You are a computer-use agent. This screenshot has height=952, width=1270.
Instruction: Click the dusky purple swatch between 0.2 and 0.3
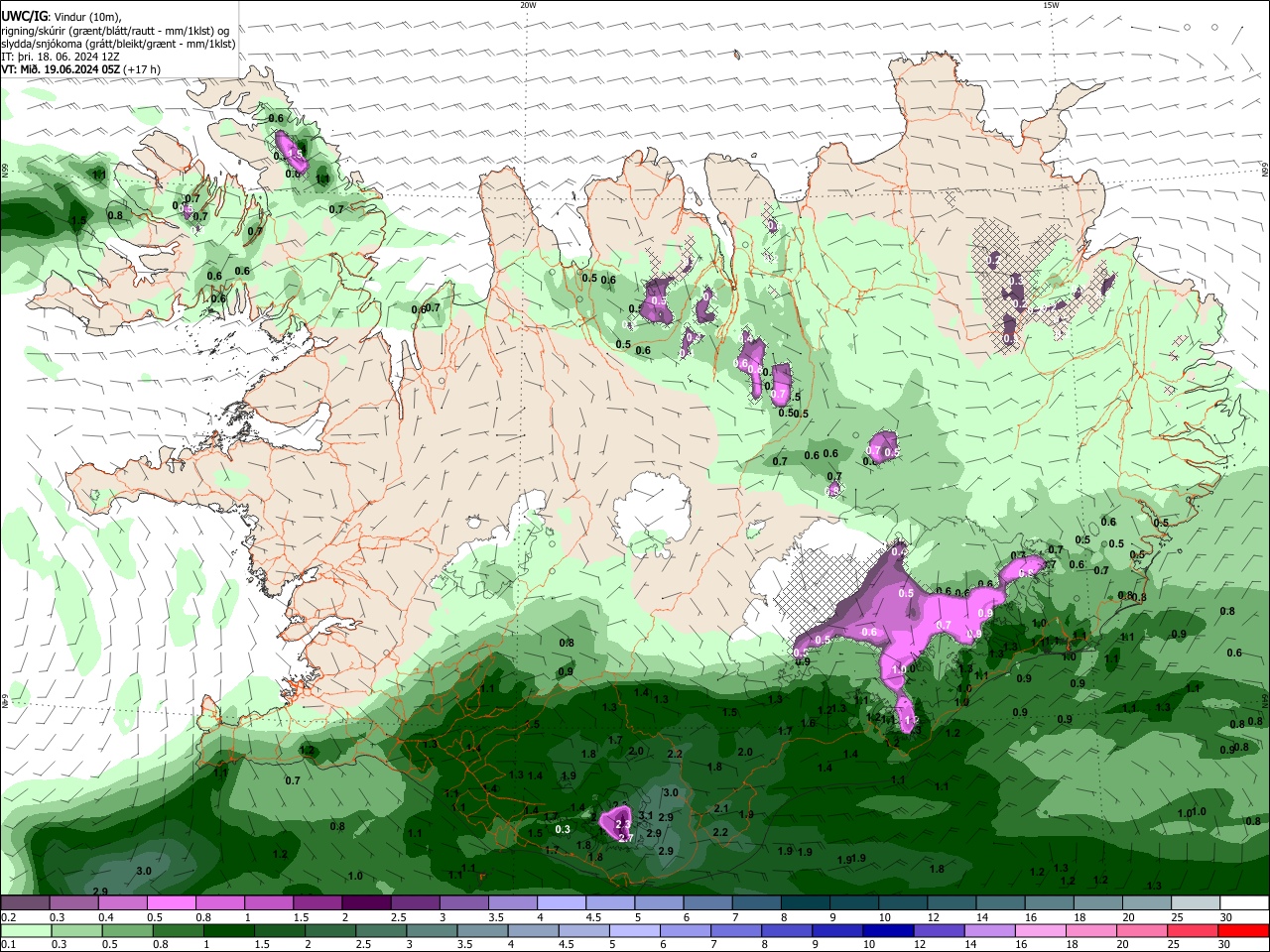point(25,903)
